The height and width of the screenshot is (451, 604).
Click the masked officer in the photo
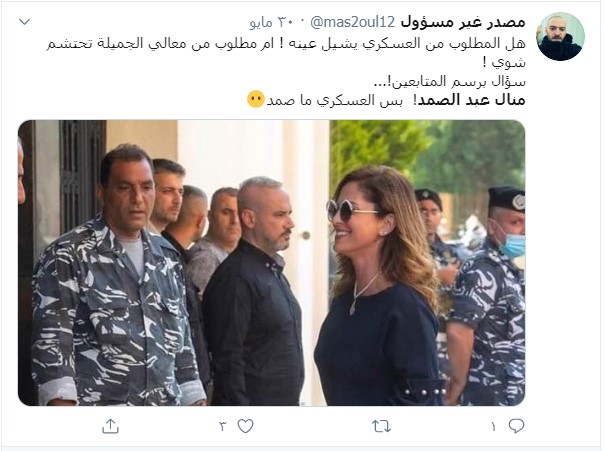[x=491, y=297]
